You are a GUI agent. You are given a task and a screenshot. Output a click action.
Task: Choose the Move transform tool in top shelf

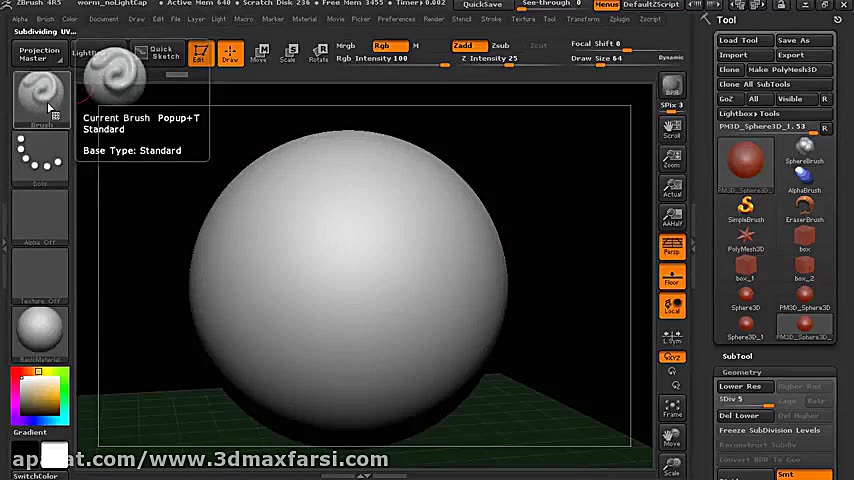[260, 53]
